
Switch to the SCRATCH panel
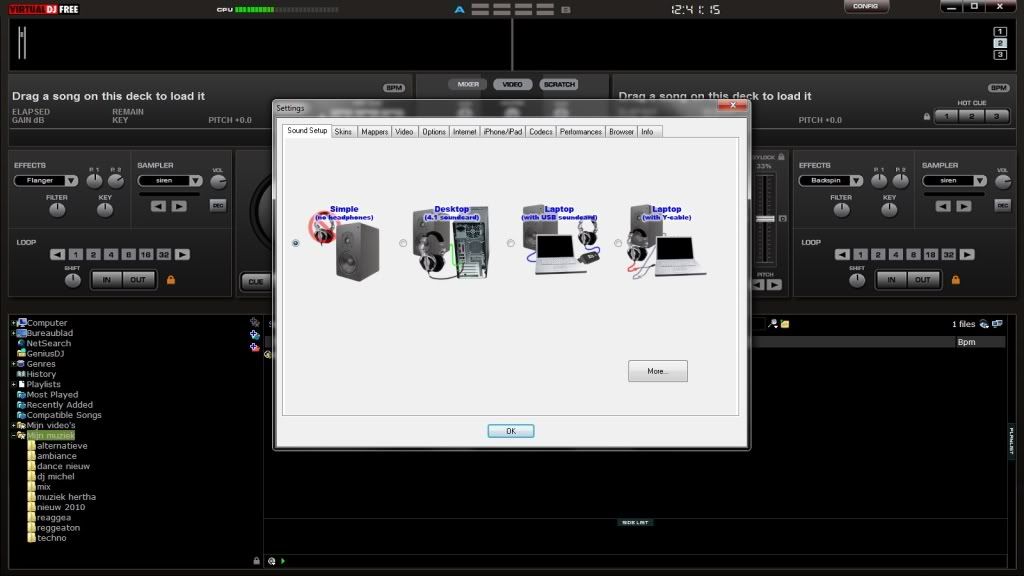pos(560,84)
